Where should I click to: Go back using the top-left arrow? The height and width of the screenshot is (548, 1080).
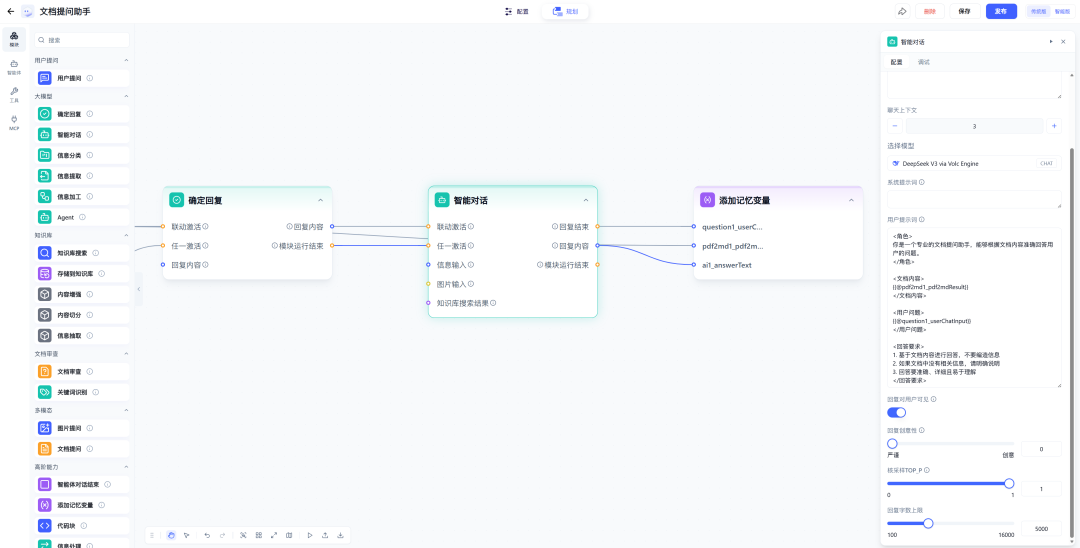(x=10, y=11)
